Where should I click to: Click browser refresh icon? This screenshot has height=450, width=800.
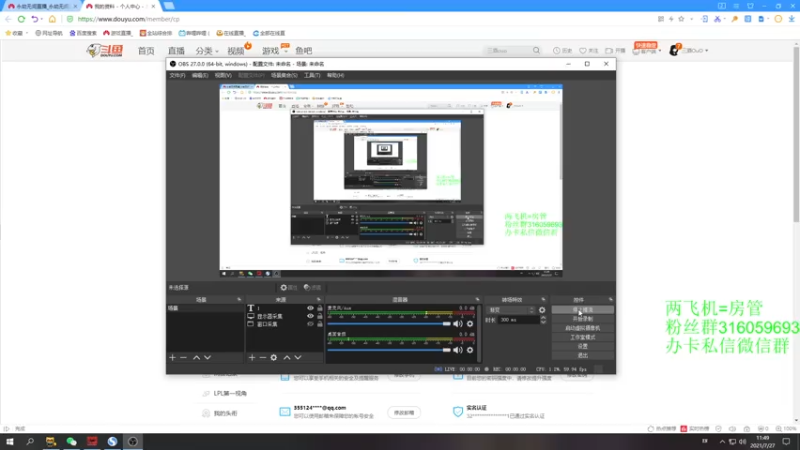point(21,19)
